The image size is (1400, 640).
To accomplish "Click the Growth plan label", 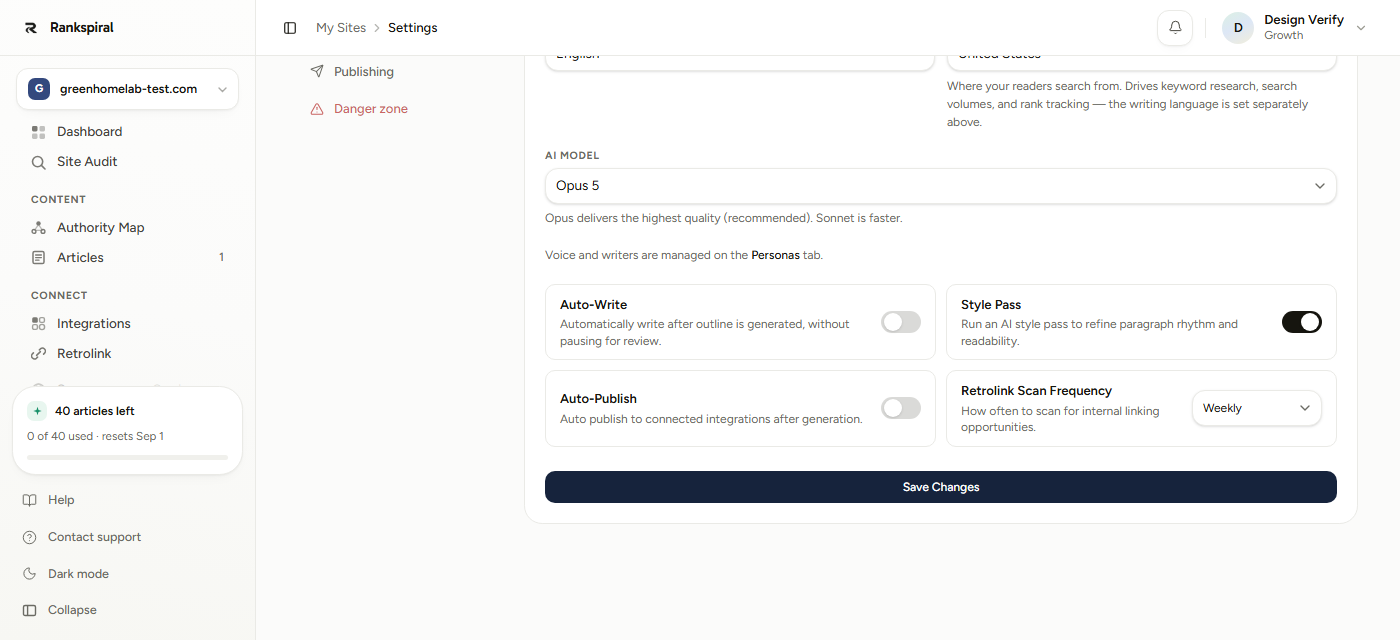I will click(x=1283, y=35).
